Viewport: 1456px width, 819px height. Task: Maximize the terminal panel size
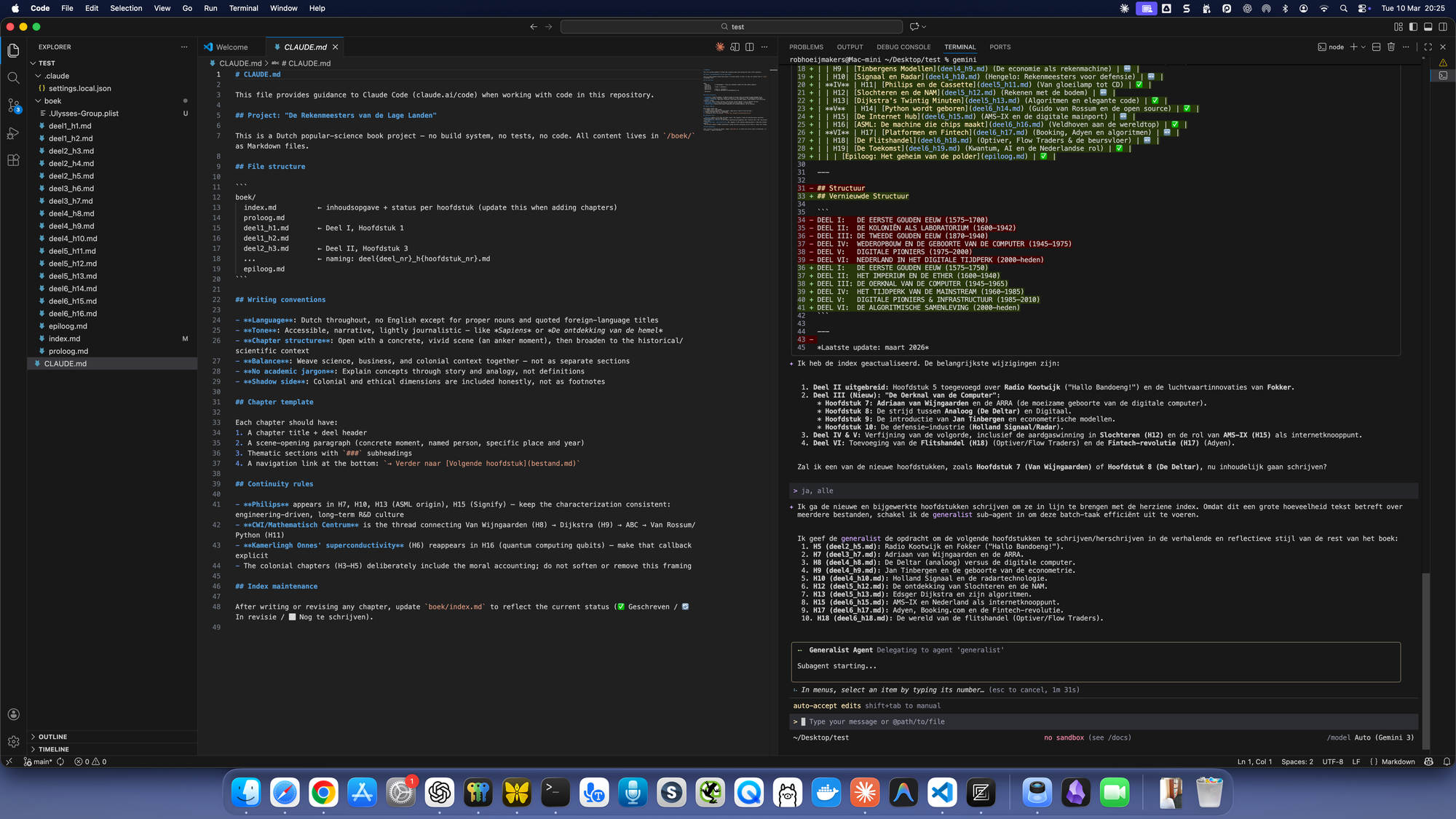[x=1428, y=47]
